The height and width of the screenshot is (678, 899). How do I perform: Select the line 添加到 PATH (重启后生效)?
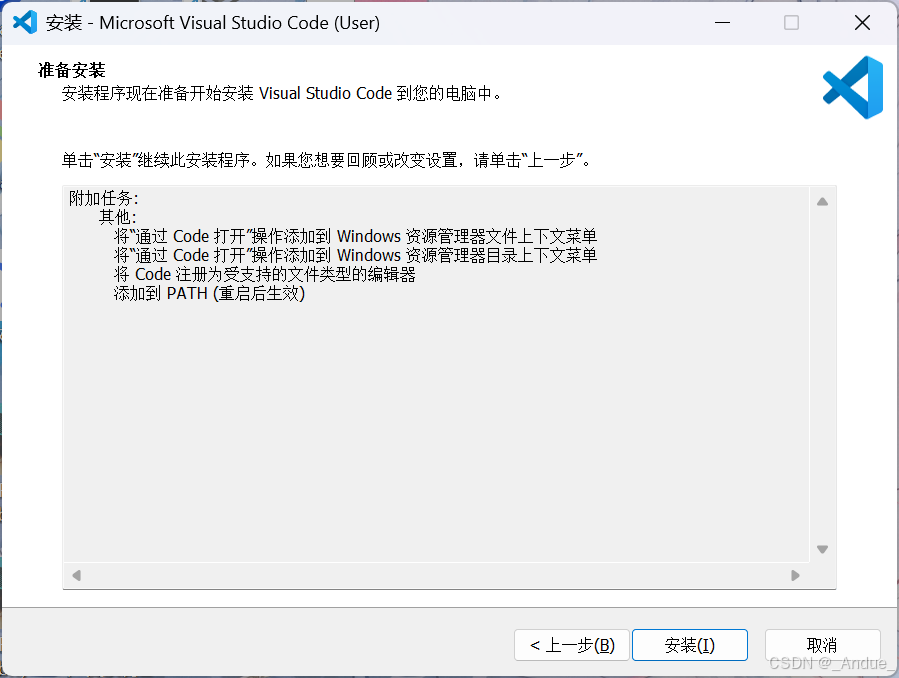[209, 293]
